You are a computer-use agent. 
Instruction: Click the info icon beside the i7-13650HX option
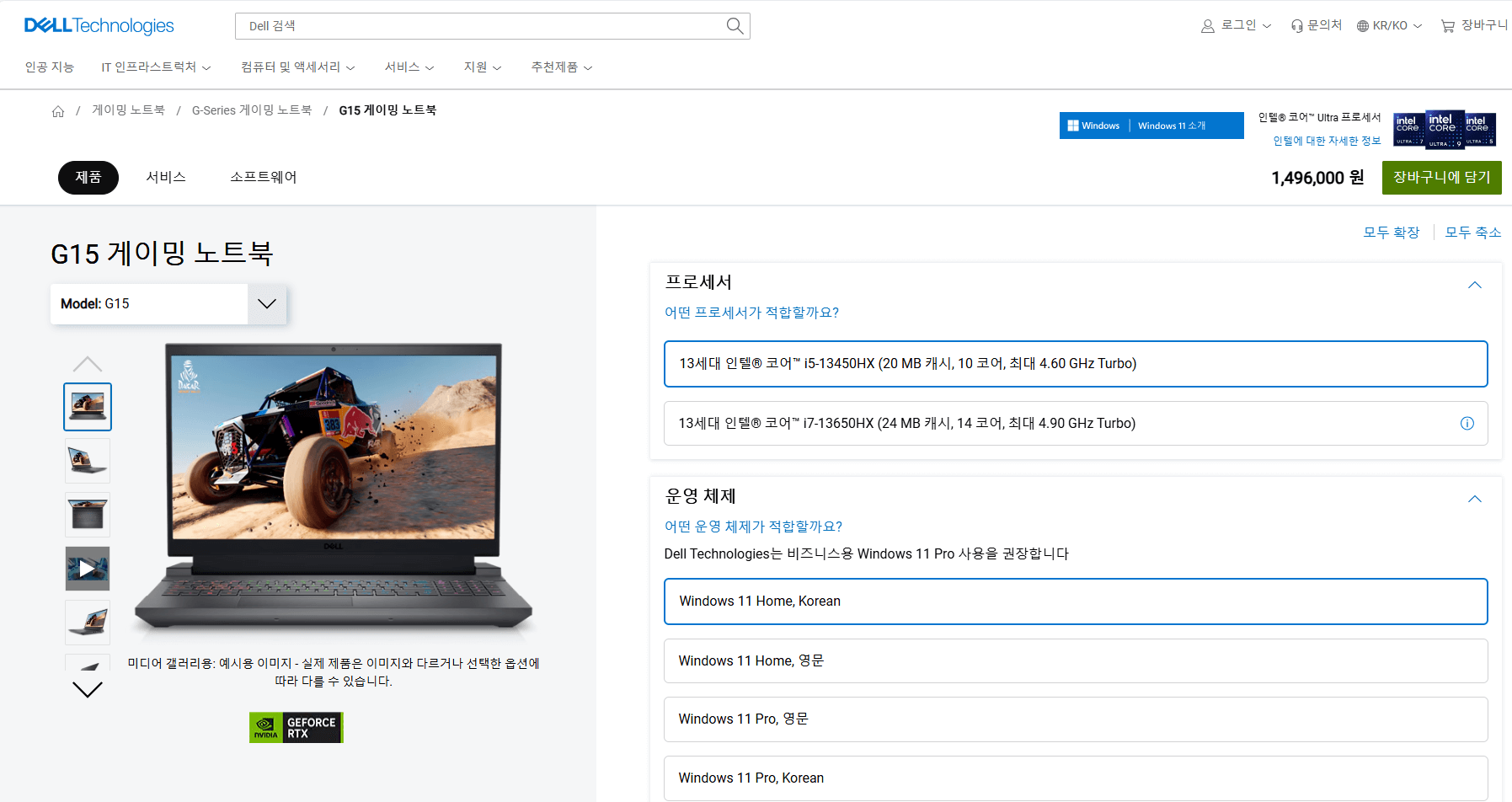(1467, 423)
